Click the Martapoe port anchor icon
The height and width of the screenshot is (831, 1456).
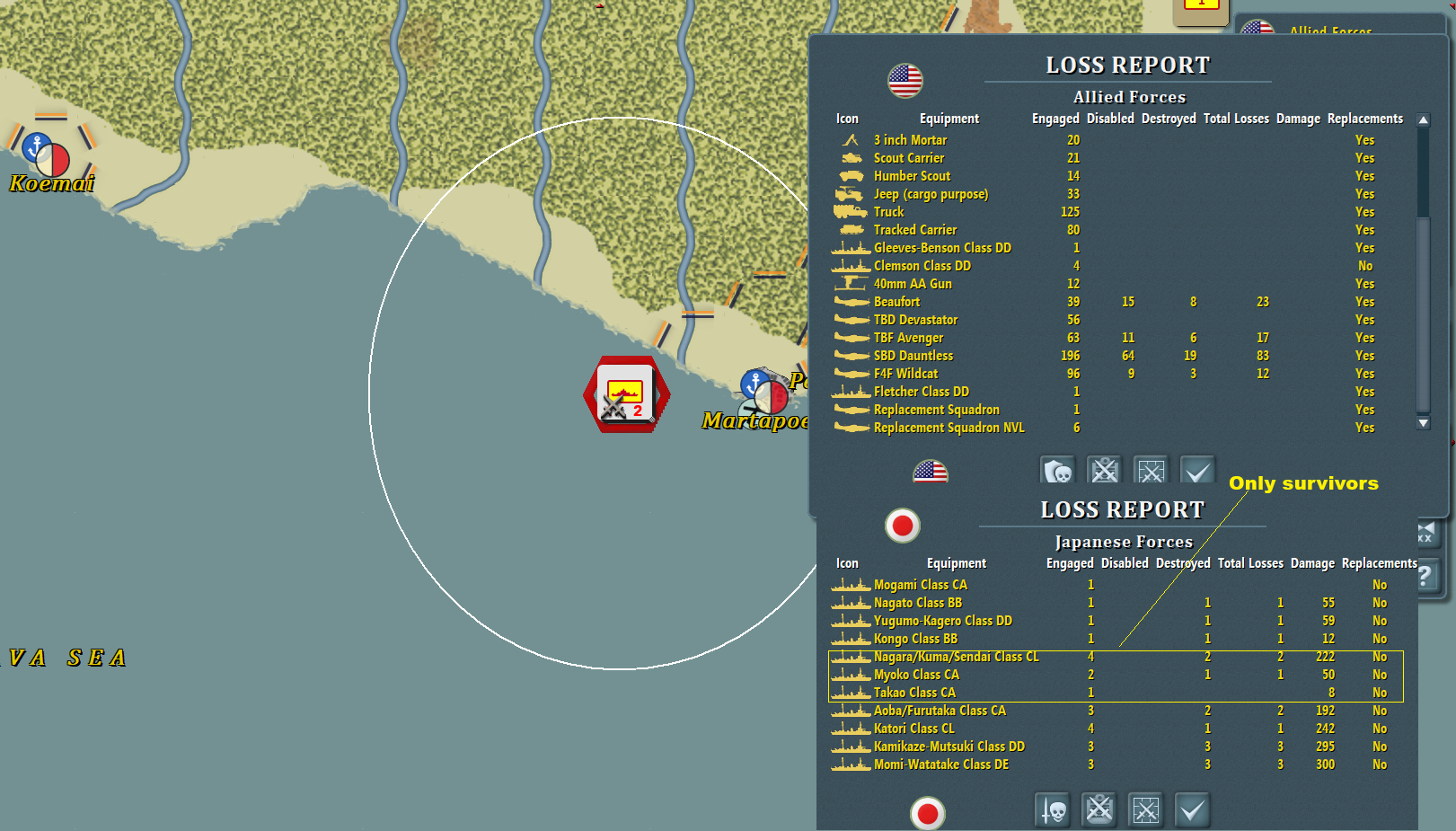click(x=754, y=384)
